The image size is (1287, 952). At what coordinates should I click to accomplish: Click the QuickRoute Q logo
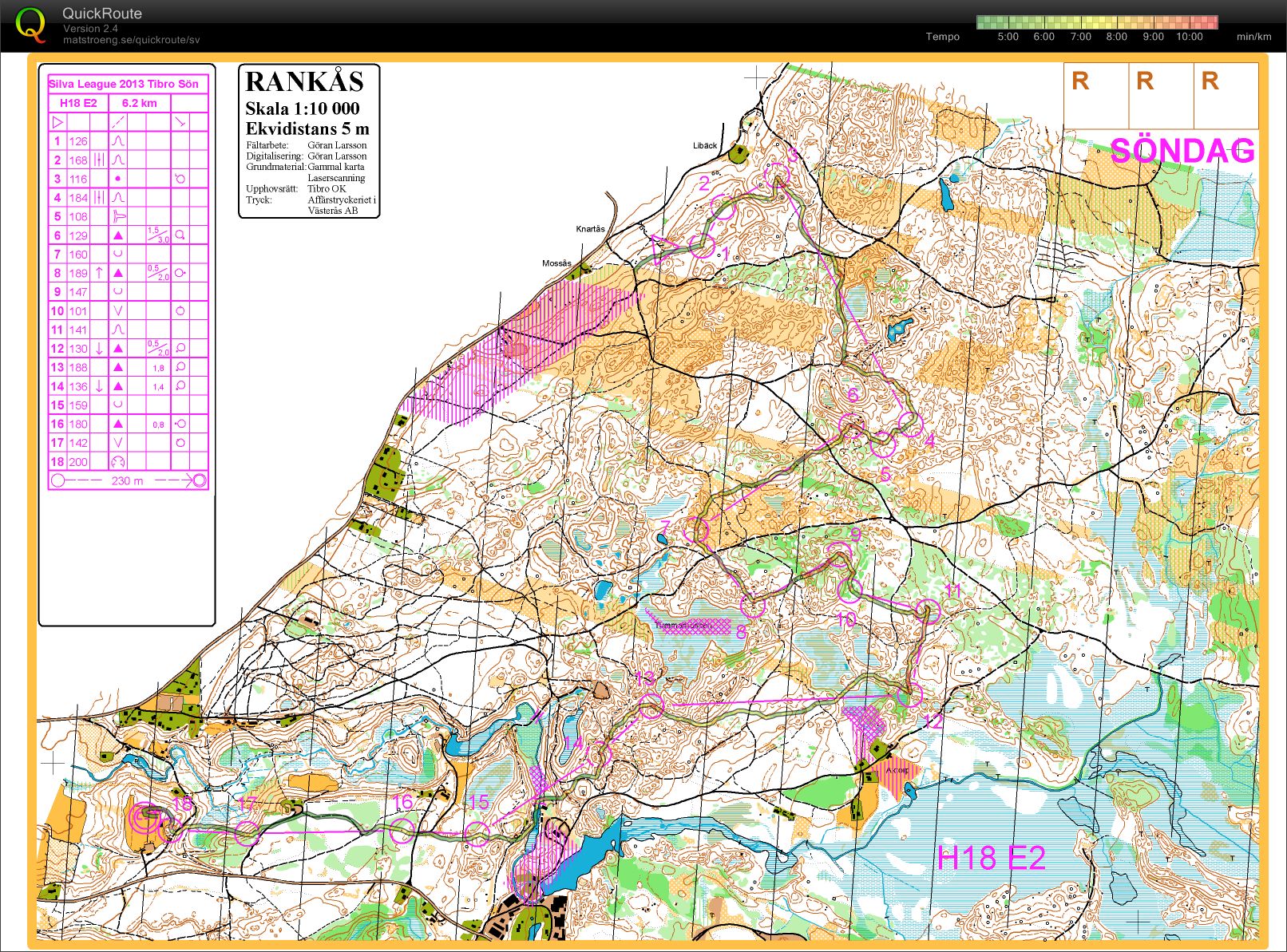pos(32,24)
